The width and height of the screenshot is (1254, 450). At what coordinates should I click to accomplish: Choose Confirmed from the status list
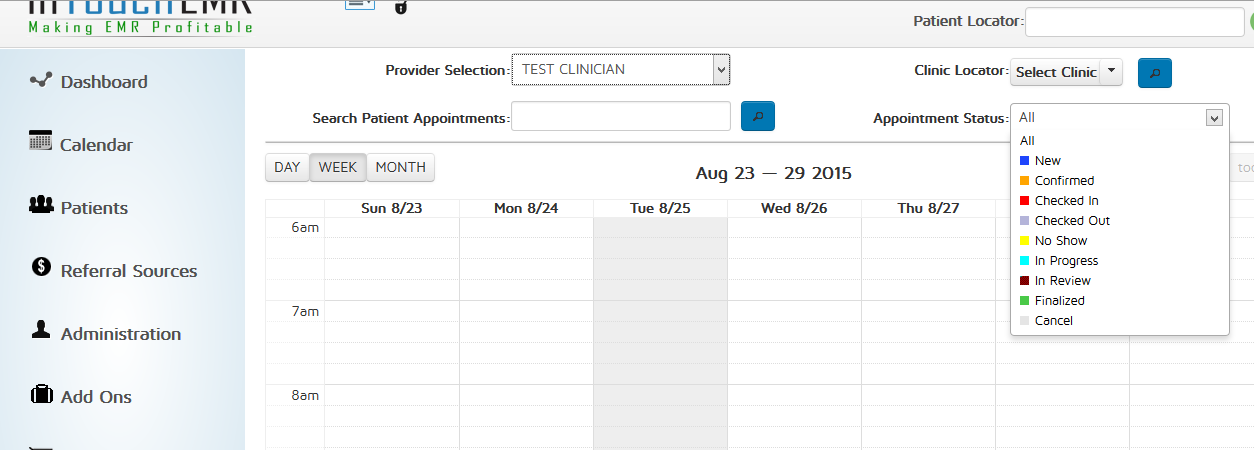1064,181
